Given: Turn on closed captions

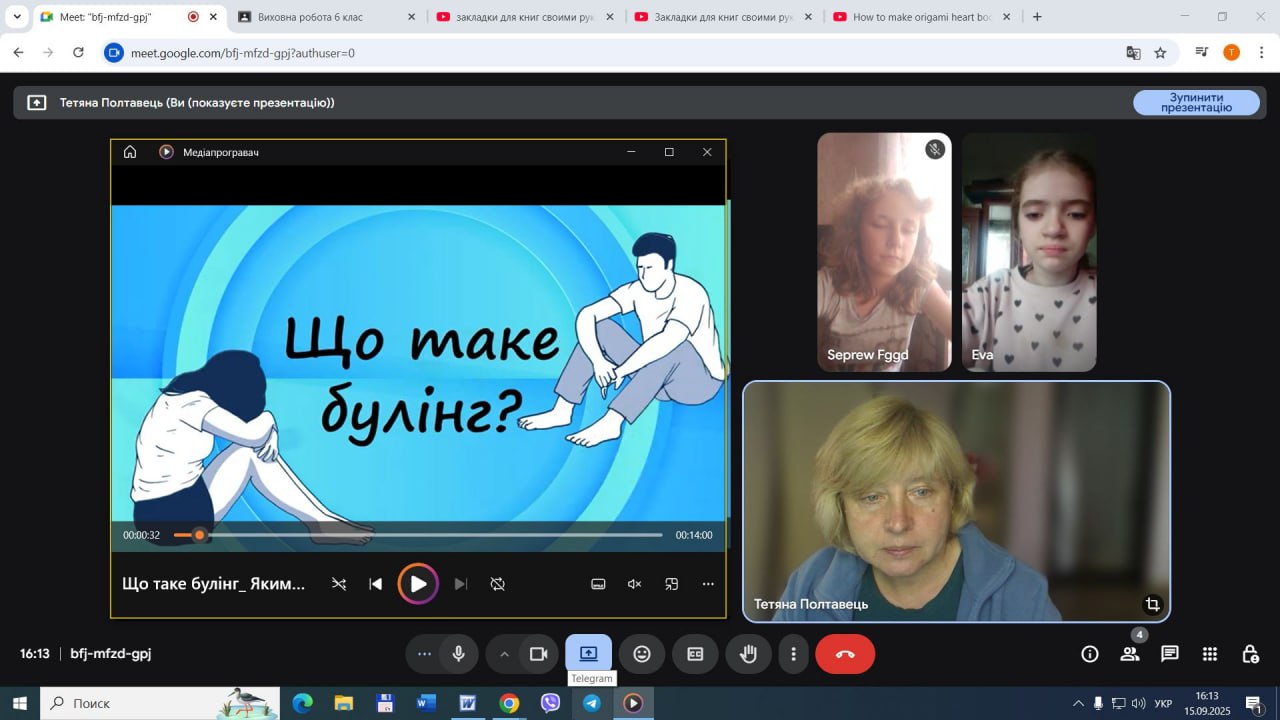Looking at the screenshot, I should coord(695,654).
